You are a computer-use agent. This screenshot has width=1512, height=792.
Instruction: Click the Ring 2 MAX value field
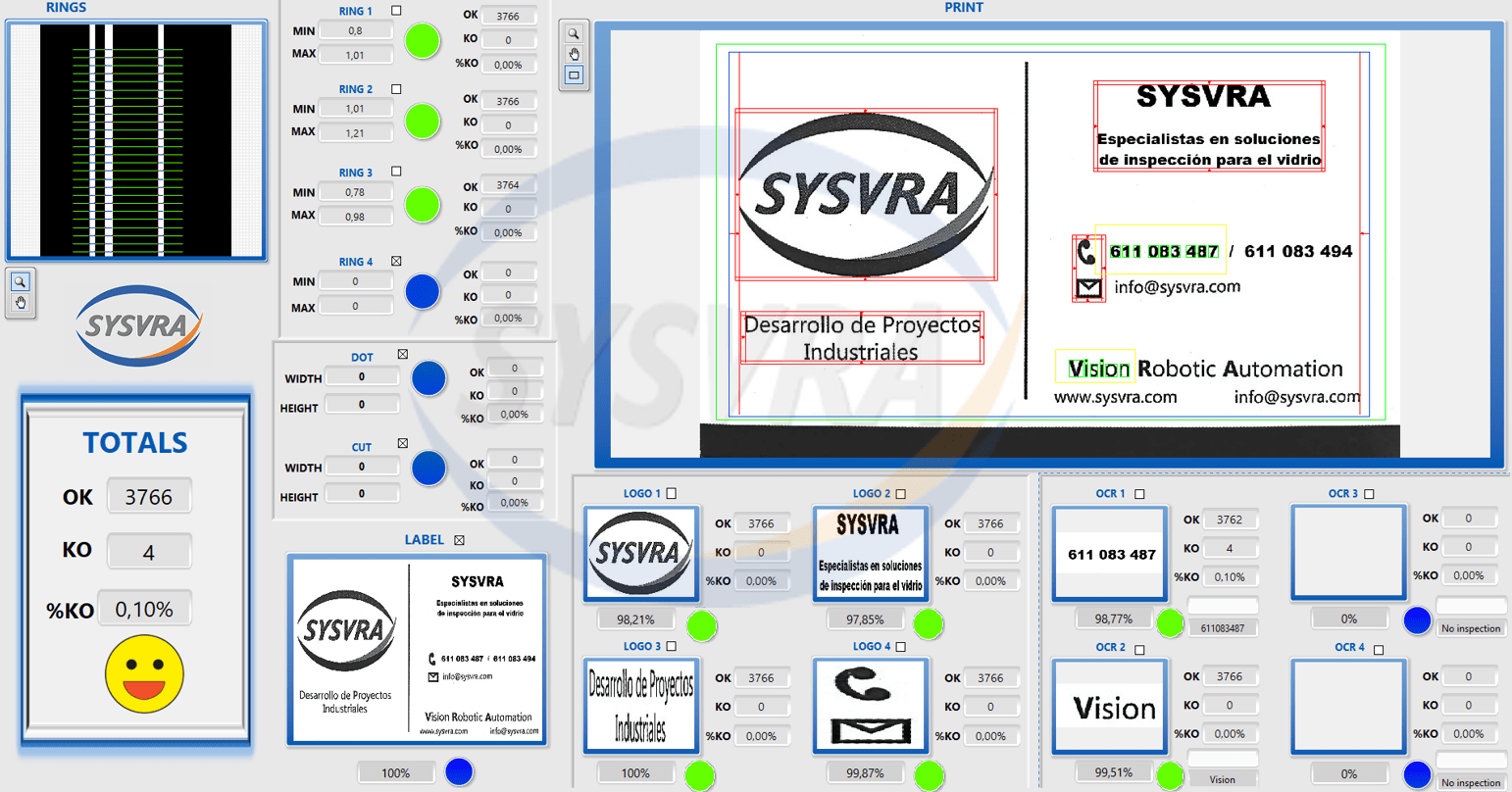point(356,132)
